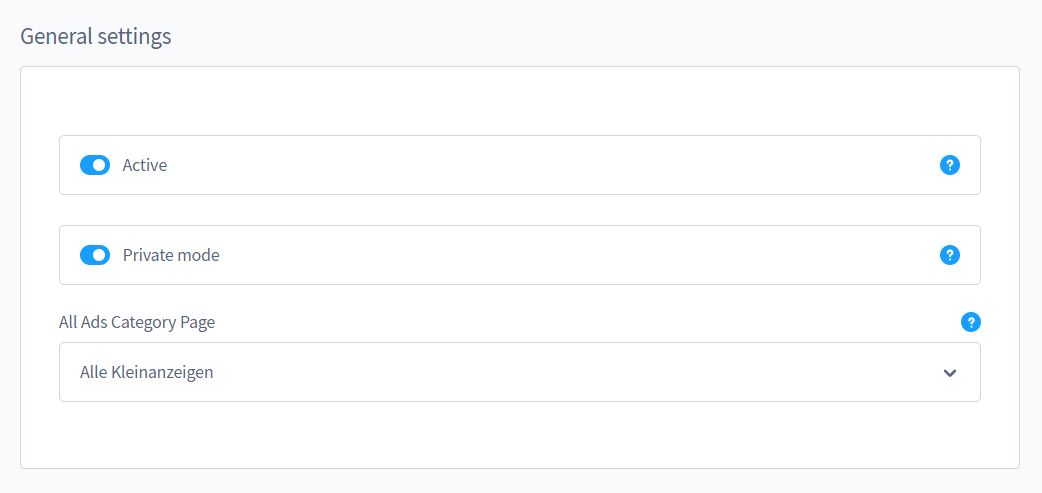
Task: Click white knob of Private mode toggle
Action: pos(100,255)
